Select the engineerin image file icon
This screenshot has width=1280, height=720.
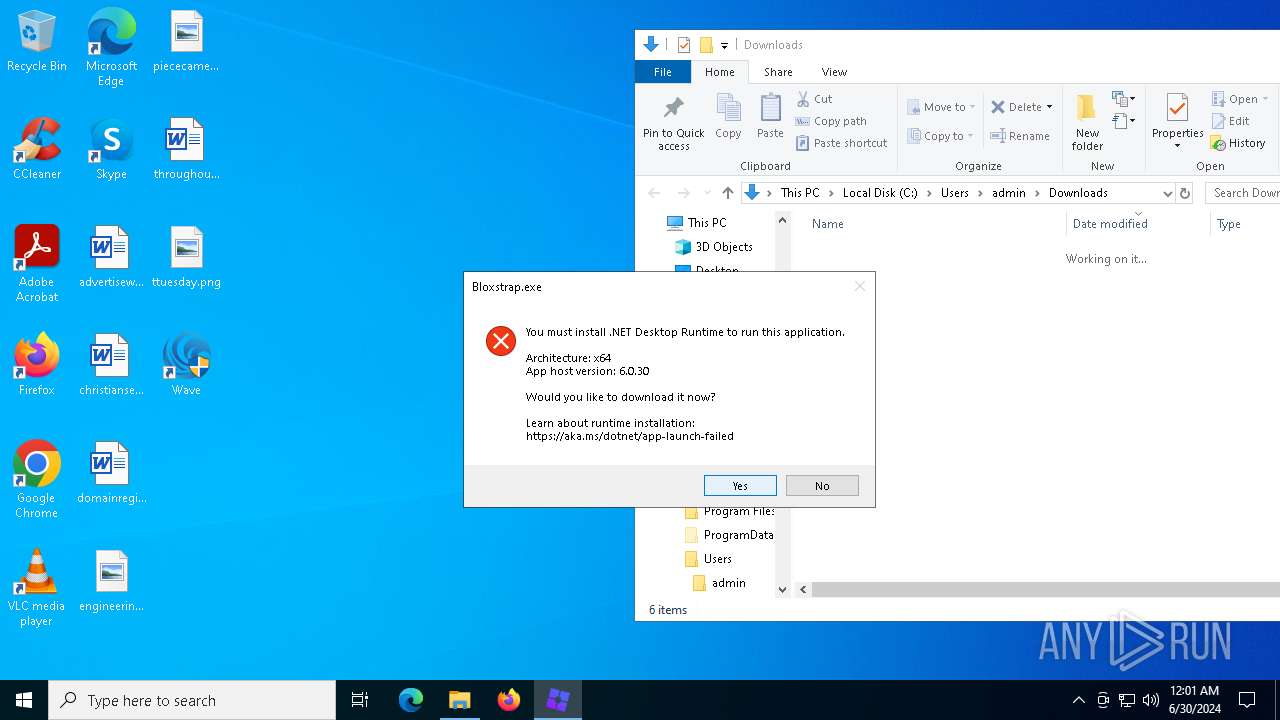[111, 582]
